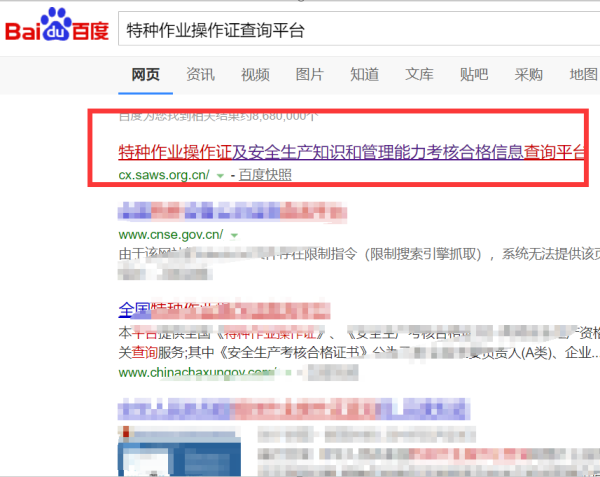Open the 地图 tab
This screenshot has width=600, height=477.
point(583,74)
